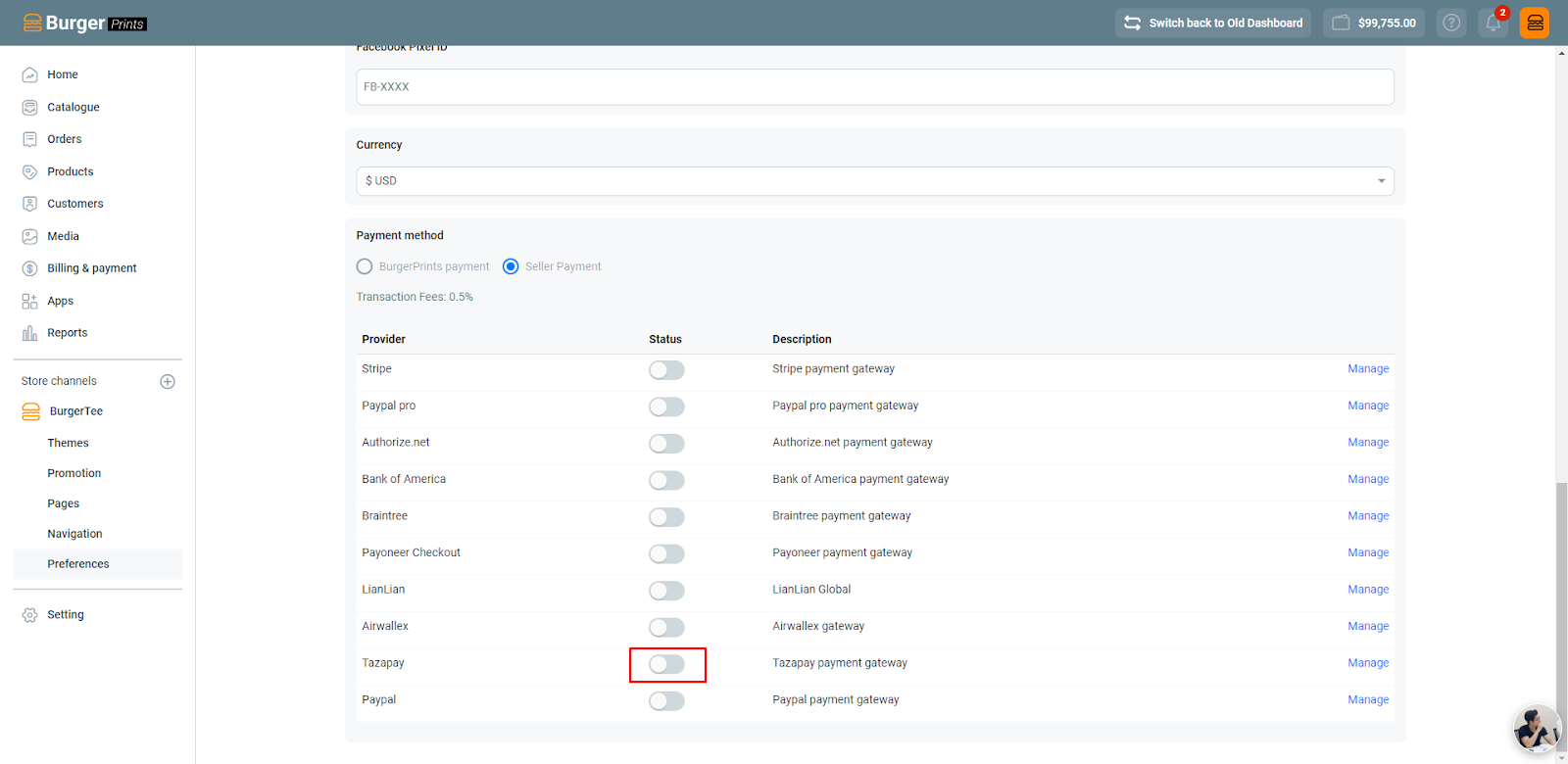Viewport: 1568px width, 764px height.
Task: Click the Catalogue sidebar icon
Action: pyautogui.click(x=29, y=107)
